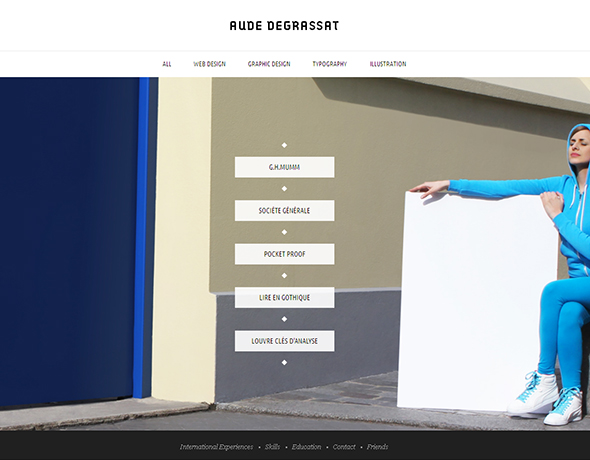Click the Aude Degrassat site logo
590x460 pixels.
[x=284, y=26]
